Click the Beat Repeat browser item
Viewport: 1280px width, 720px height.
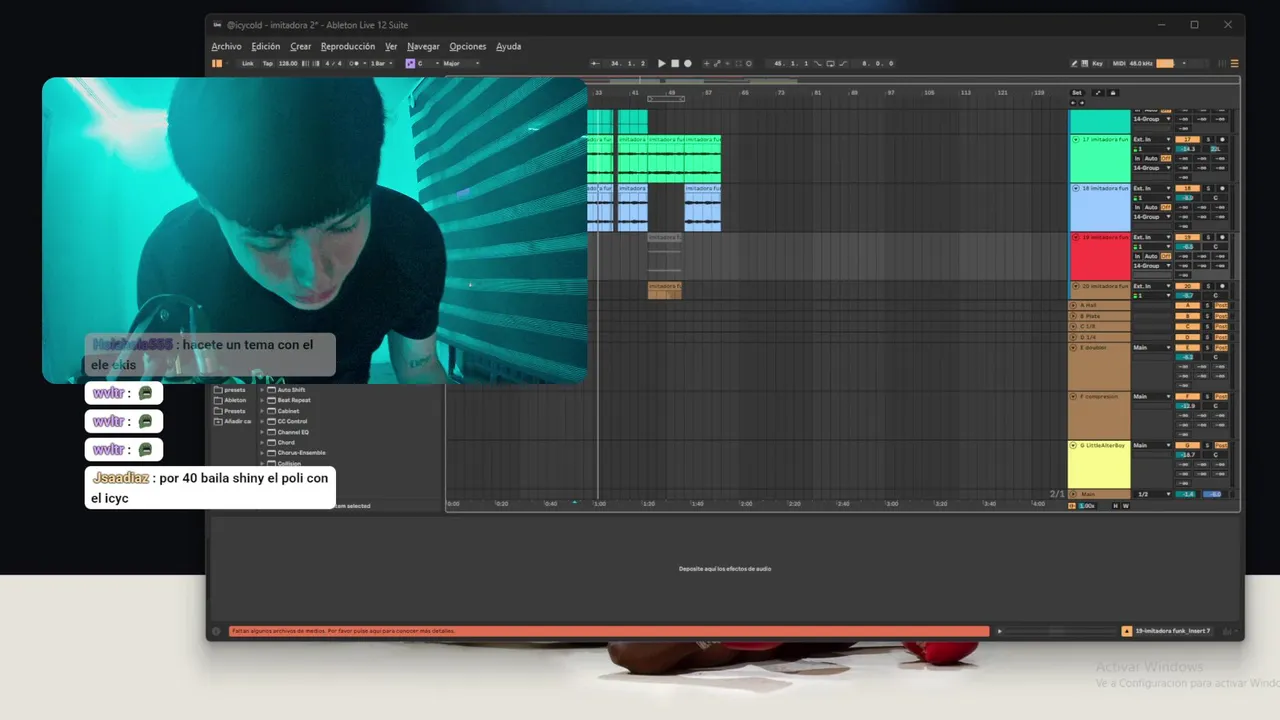click(x=294, y=400)
